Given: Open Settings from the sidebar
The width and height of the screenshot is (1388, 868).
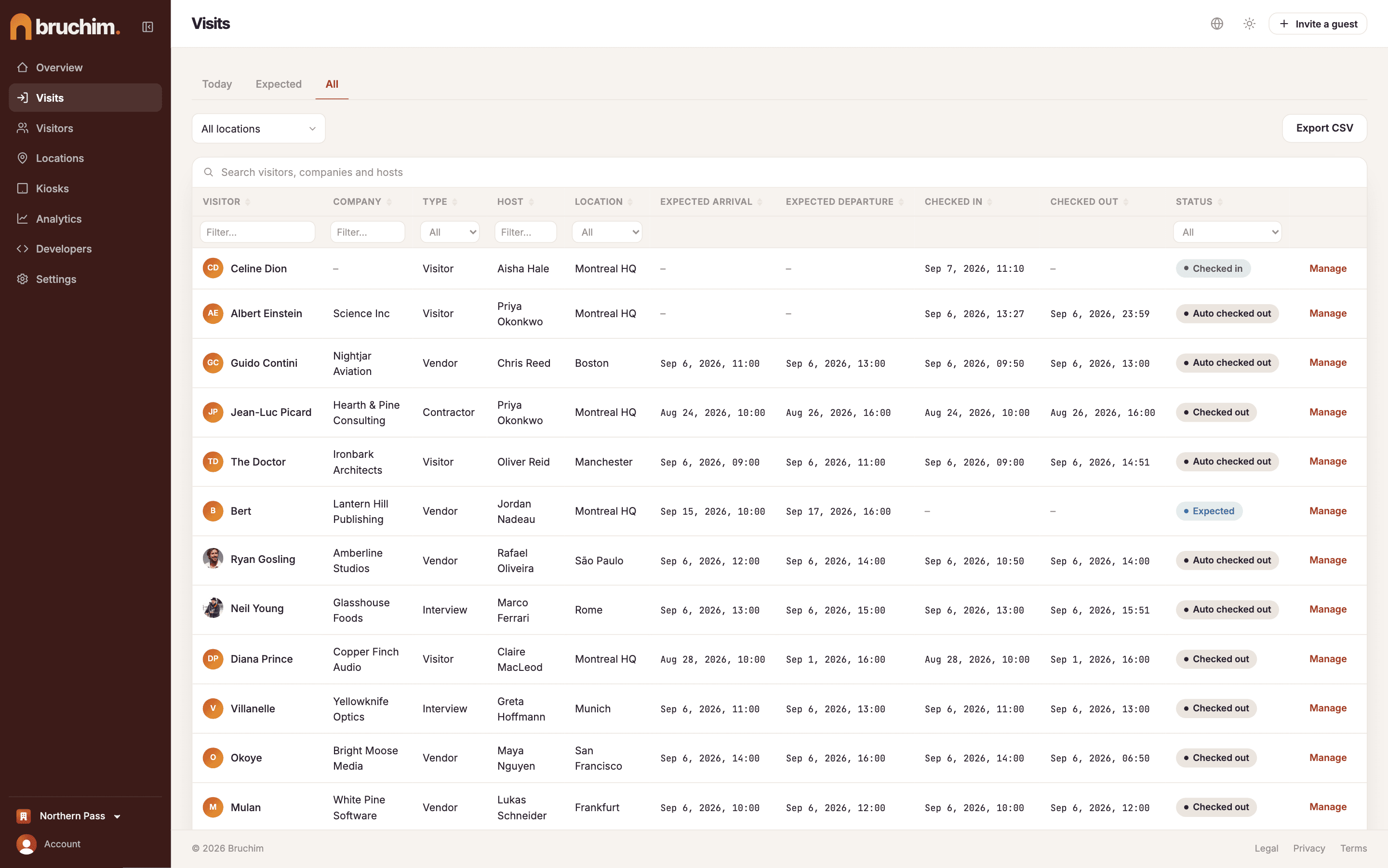Looking at the screenshot, I should pyautogui.click(x=85, y=279).
